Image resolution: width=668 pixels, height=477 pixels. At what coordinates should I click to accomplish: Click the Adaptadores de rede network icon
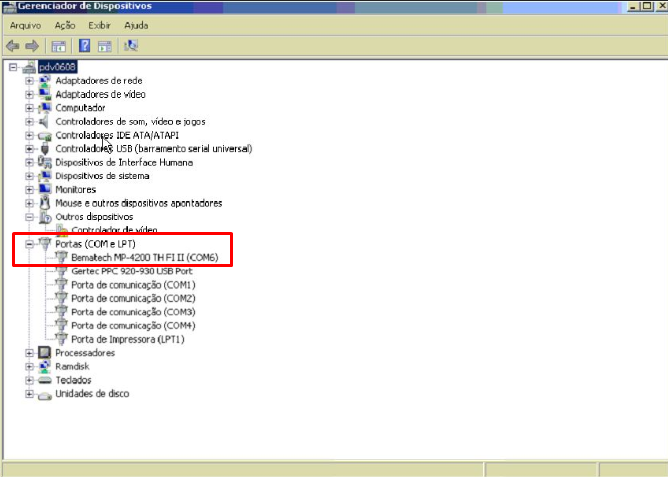45,80
